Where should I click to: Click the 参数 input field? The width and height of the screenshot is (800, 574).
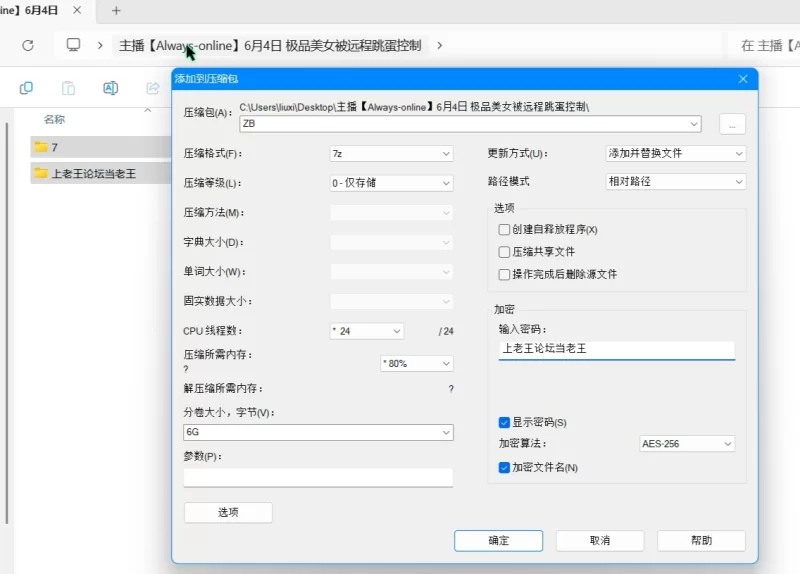[318, 478]
